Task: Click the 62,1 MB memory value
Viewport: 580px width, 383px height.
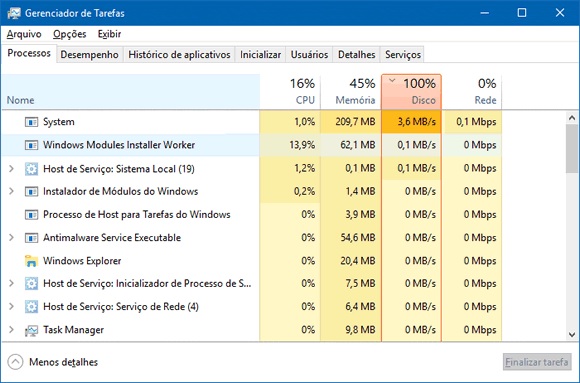Action: tap(358, 145)
